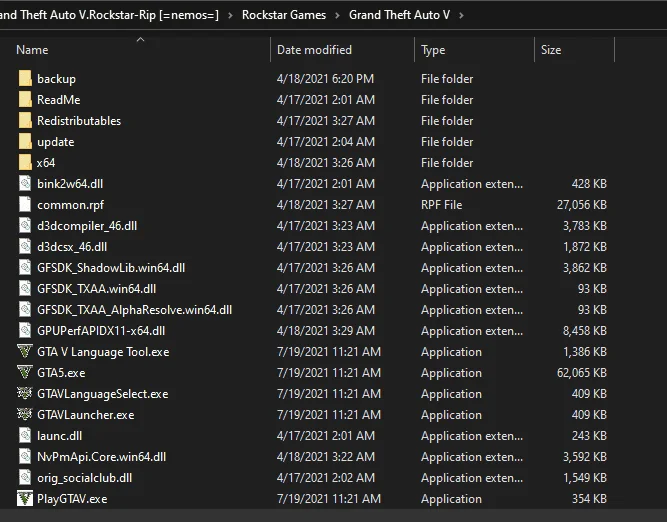The width and height of the screenshot is (667, 522).
Task: Select the PlayGTAV.exe file name
Action: [x=72, y=499]
